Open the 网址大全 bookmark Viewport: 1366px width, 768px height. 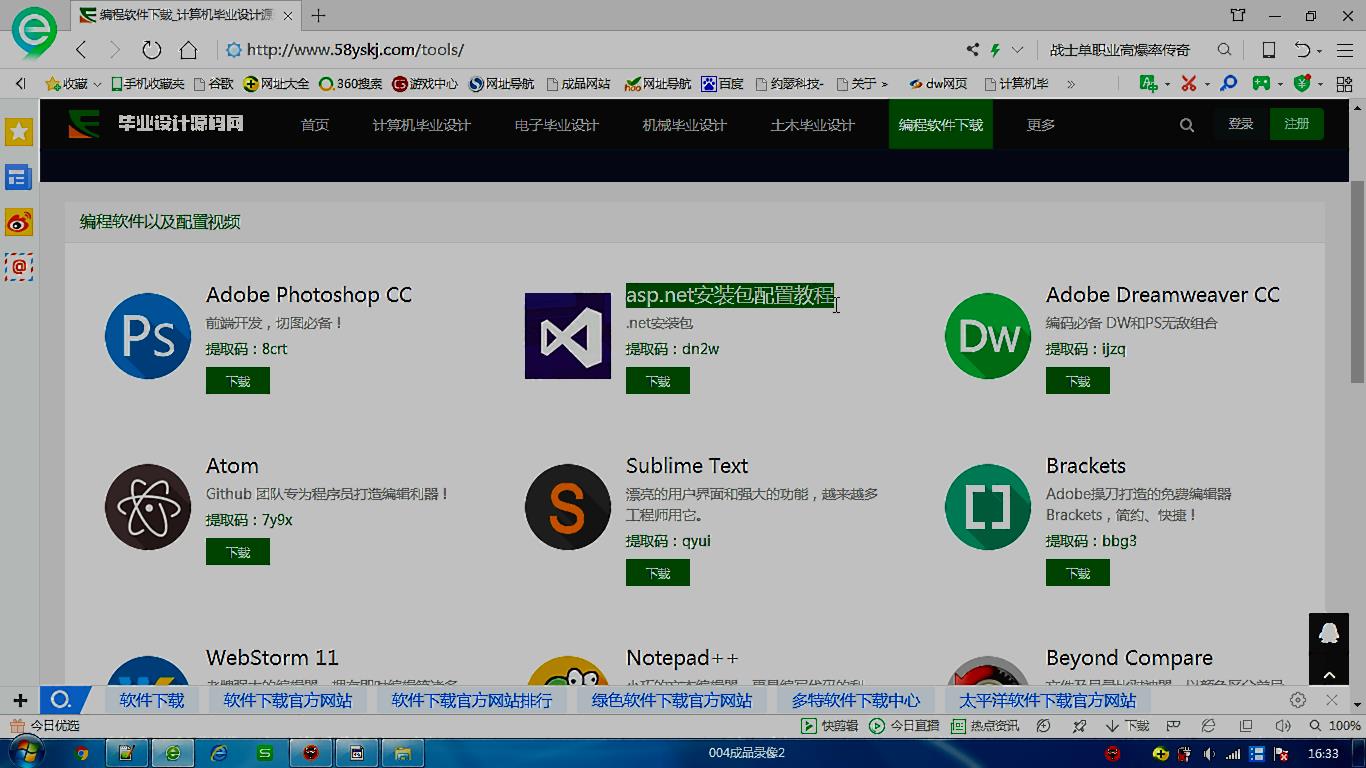pos(277,84)
